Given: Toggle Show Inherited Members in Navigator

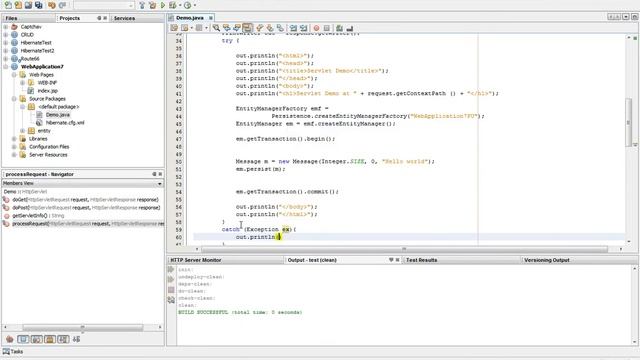Looking at the screenshot, I should [x=10, y=339].
